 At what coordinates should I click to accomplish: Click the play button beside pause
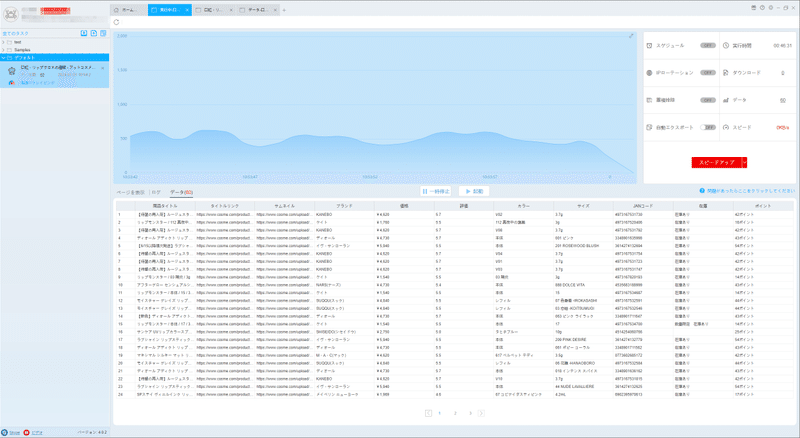[474, 191]
